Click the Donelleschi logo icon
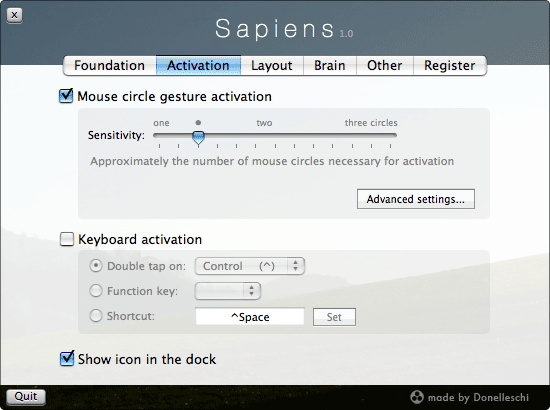This screenshot has height=410, width=550. pos(417,397)
